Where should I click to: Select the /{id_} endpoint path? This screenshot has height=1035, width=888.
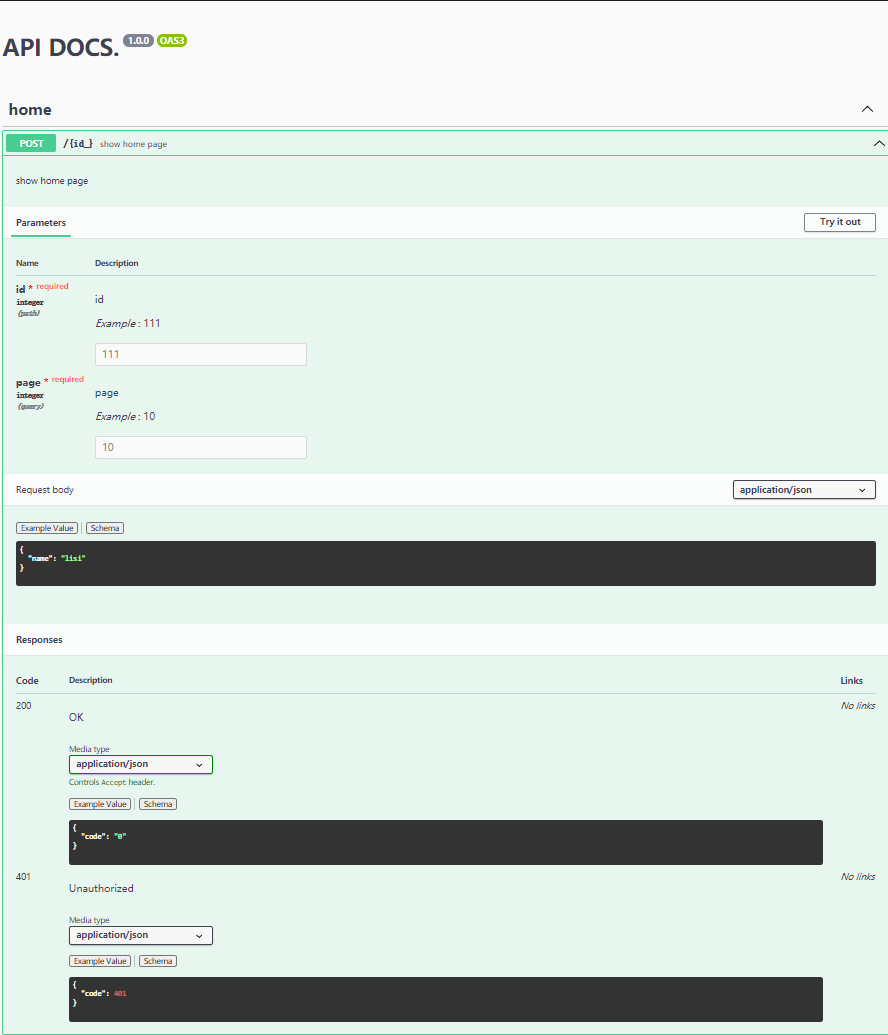pyautogui.click(x=76, y=143)
